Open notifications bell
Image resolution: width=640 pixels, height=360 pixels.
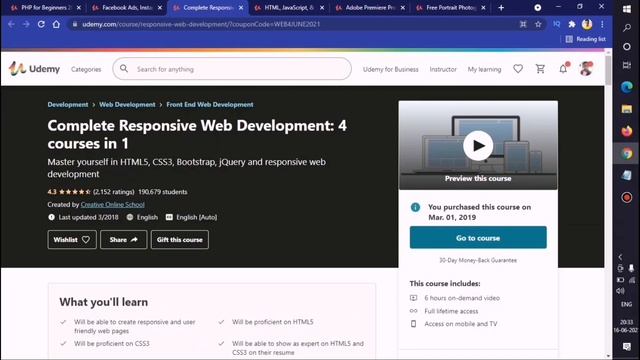[563, 69]
